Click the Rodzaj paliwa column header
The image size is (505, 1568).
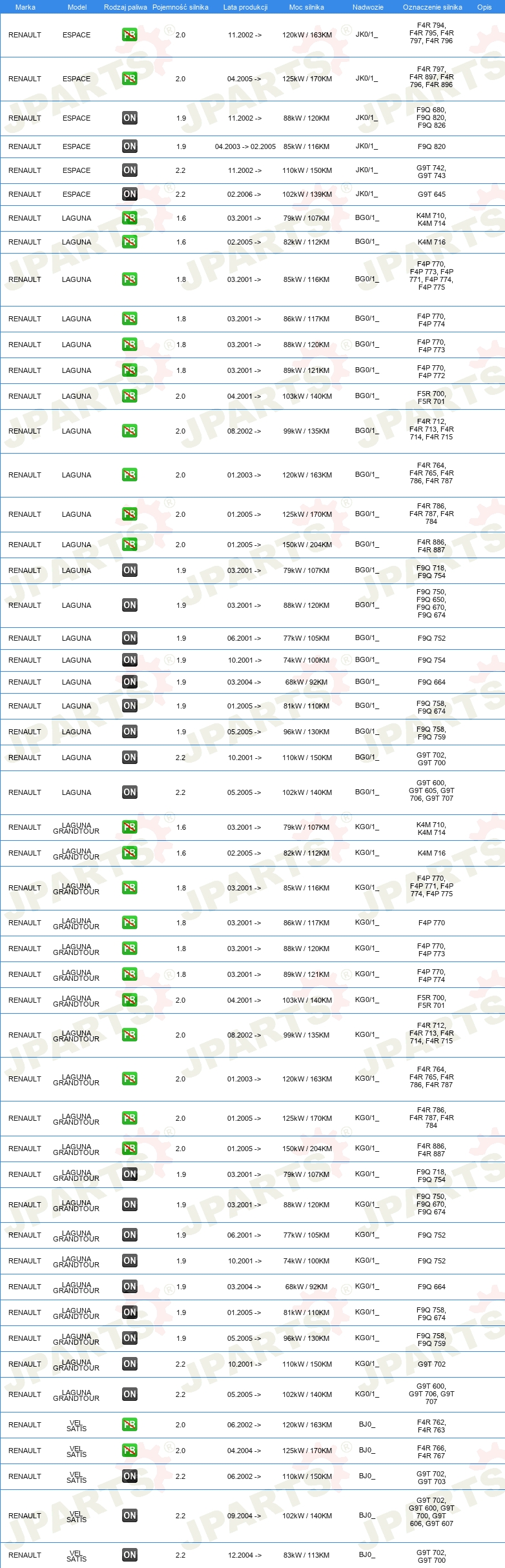point(125,7)
